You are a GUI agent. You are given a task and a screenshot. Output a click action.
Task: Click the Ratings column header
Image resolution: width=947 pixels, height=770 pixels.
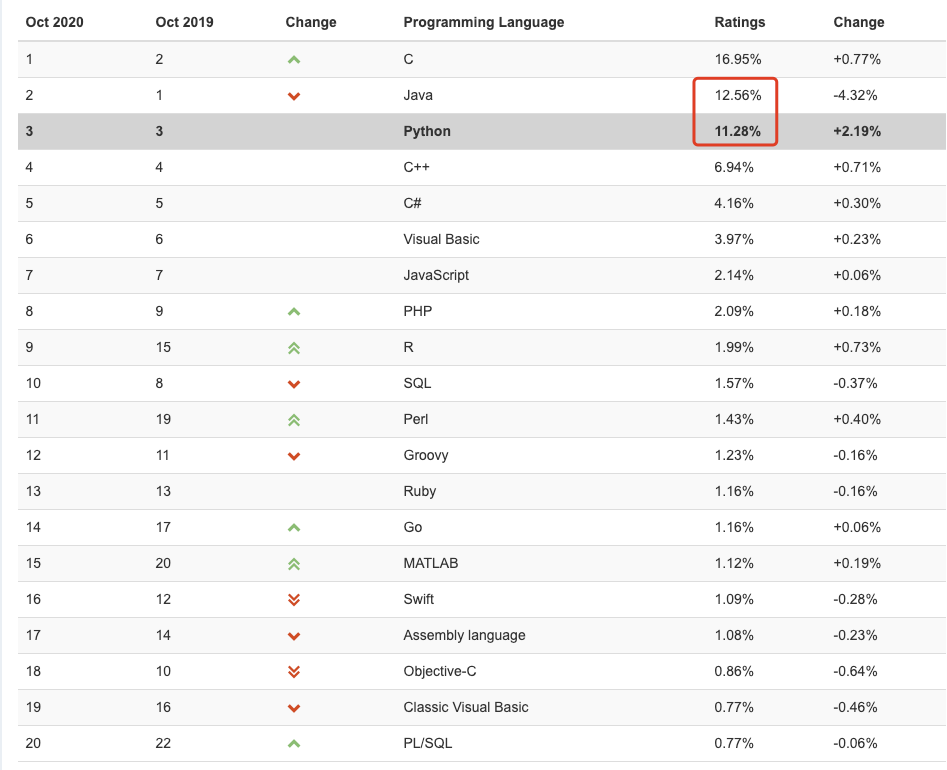(x=740, y=22)
